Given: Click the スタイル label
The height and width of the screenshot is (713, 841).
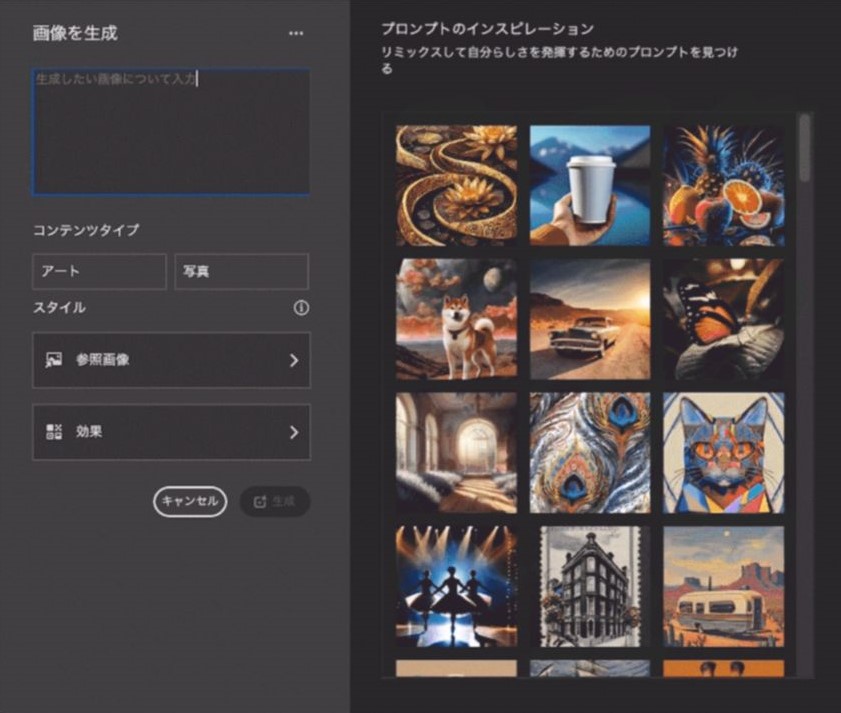Looking at the screenshot, I should click(x=59, y=308).
